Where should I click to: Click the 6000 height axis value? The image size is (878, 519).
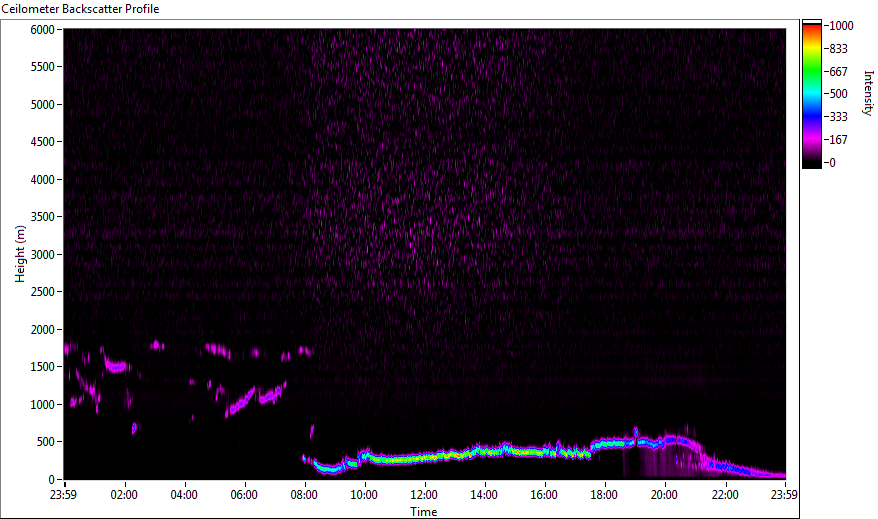point(43,30)
